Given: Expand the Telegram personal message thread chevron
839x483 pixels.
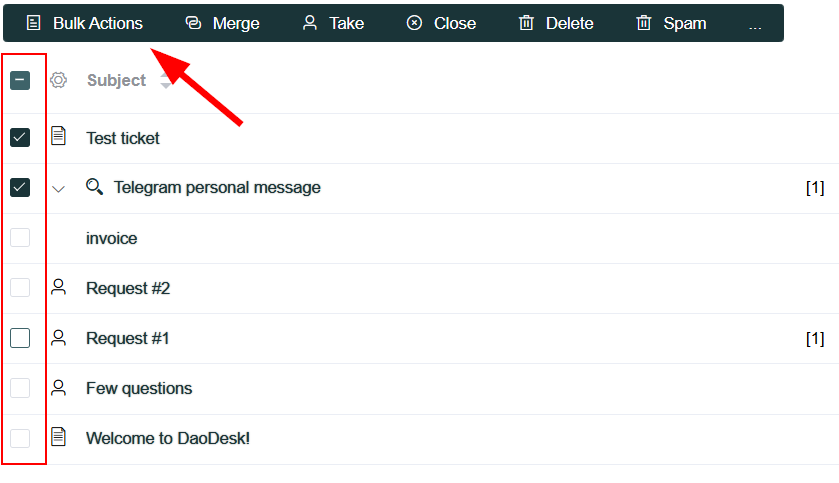Looking at the screenshot, I should [x=58, y=189].
